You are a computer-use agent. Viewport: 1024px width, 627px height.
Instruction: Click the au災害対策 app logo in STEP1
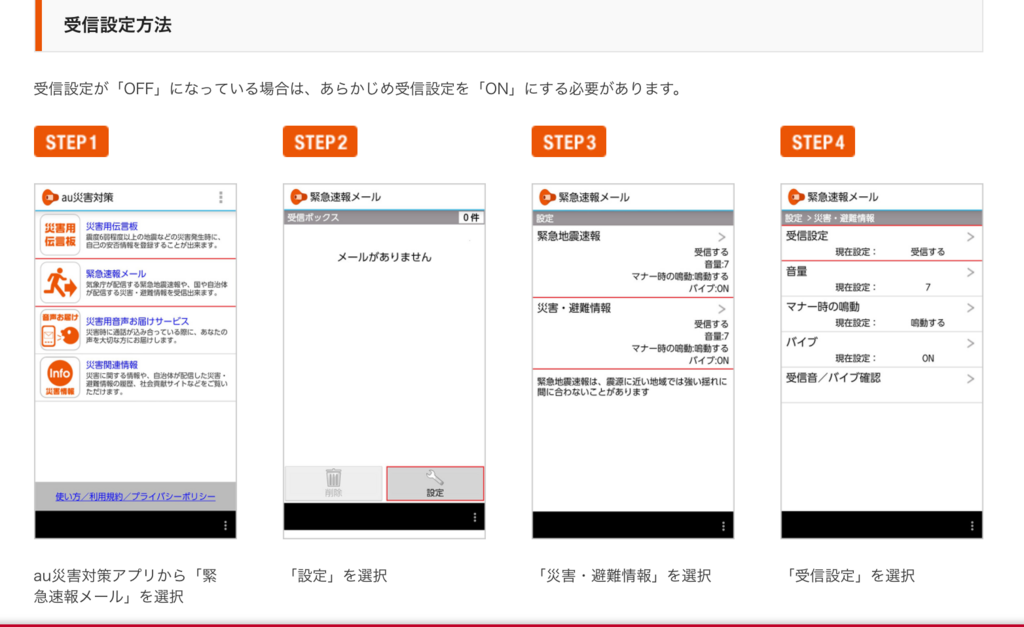pos(50,197)
